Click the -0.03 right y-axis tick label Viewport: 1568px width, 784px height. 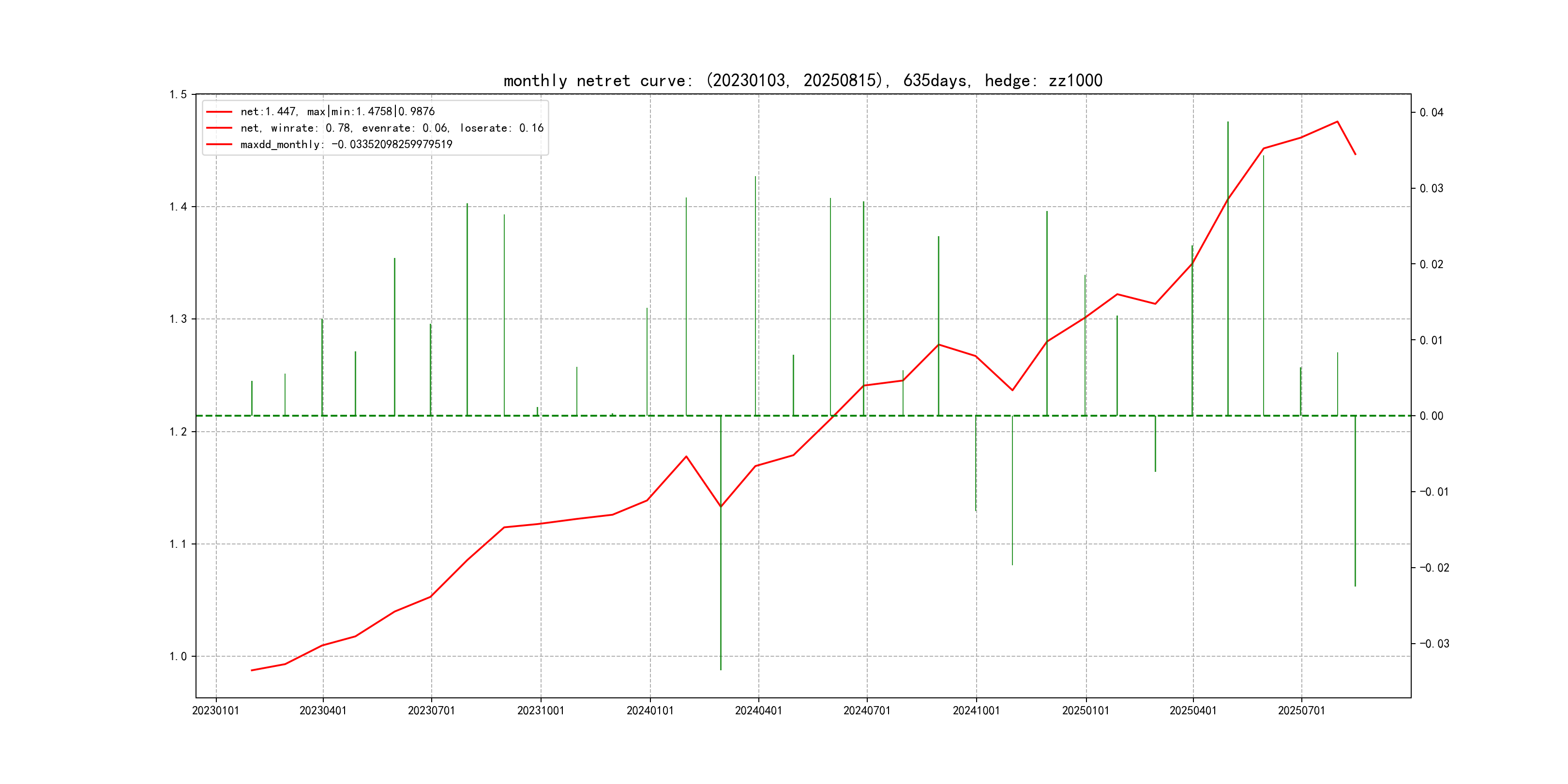tap(1434, 643)
